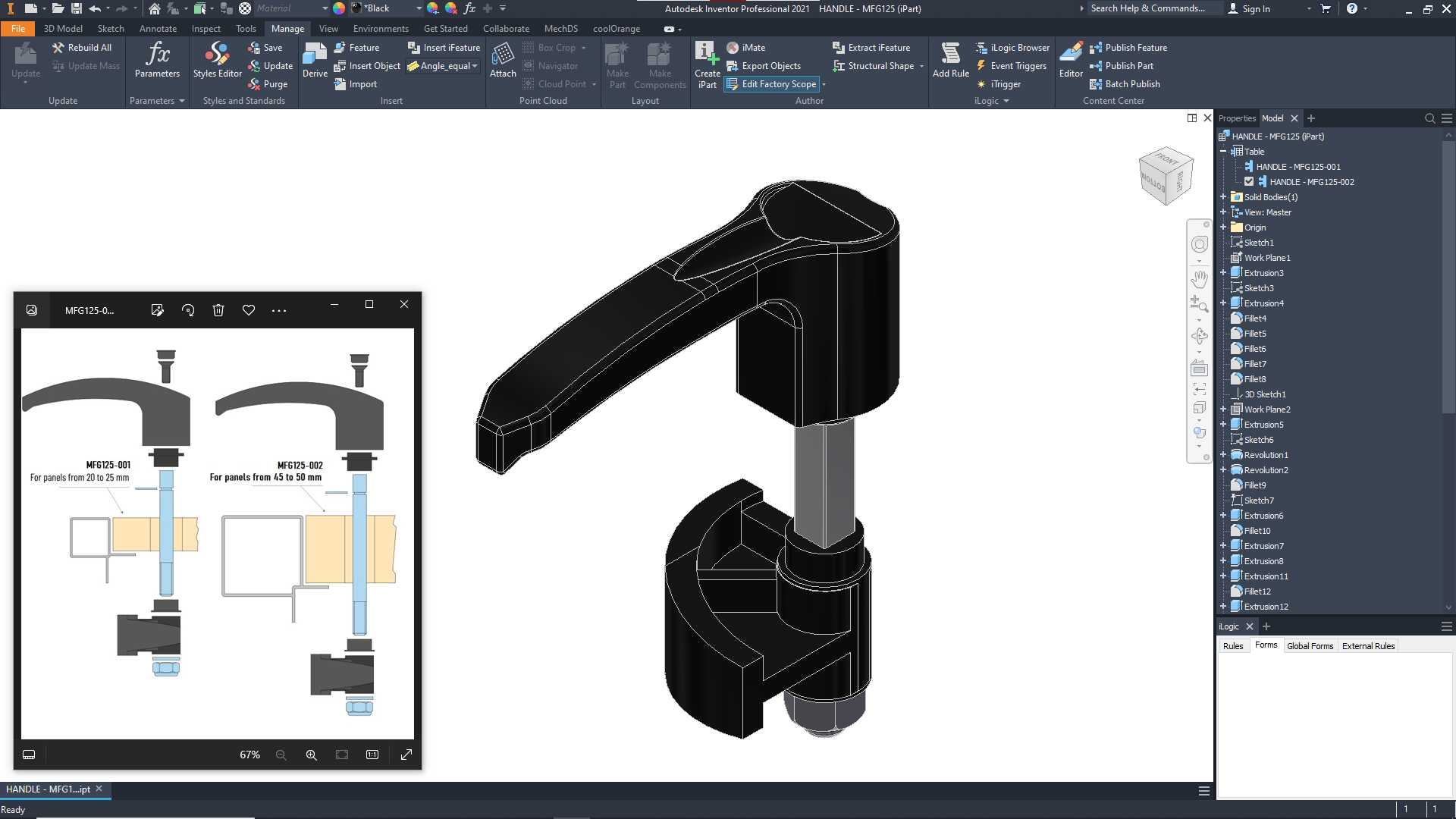
Task: Click the Derive tool icon
Action: [x=315, y=60]
